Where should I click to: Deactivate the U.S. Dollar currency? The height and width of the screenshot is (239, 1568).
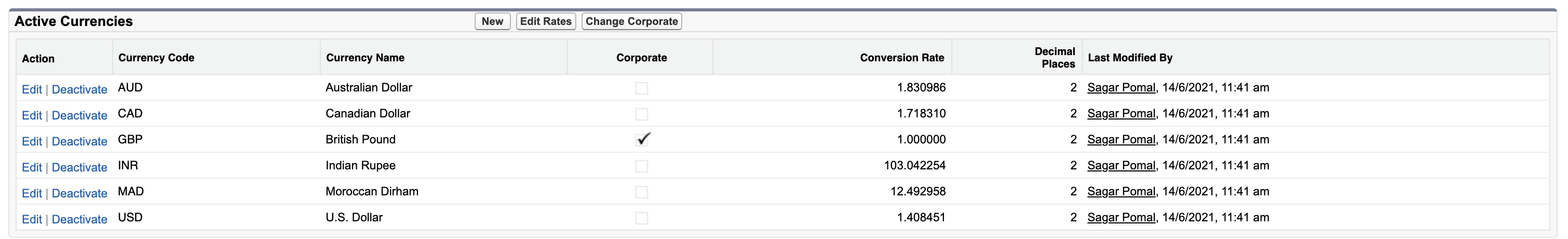click(x=79, y=219)
